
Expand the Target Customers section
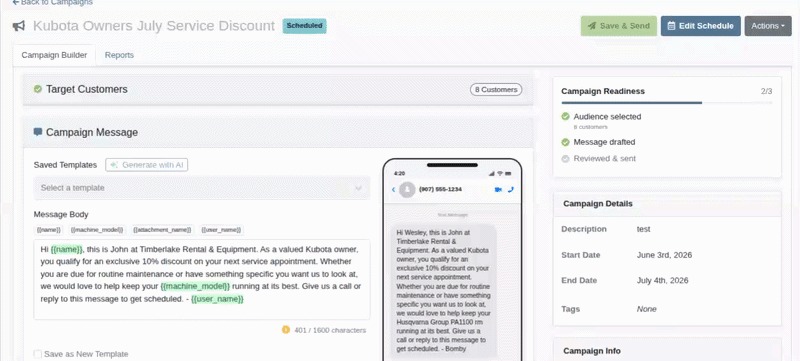tap(278, 90)
